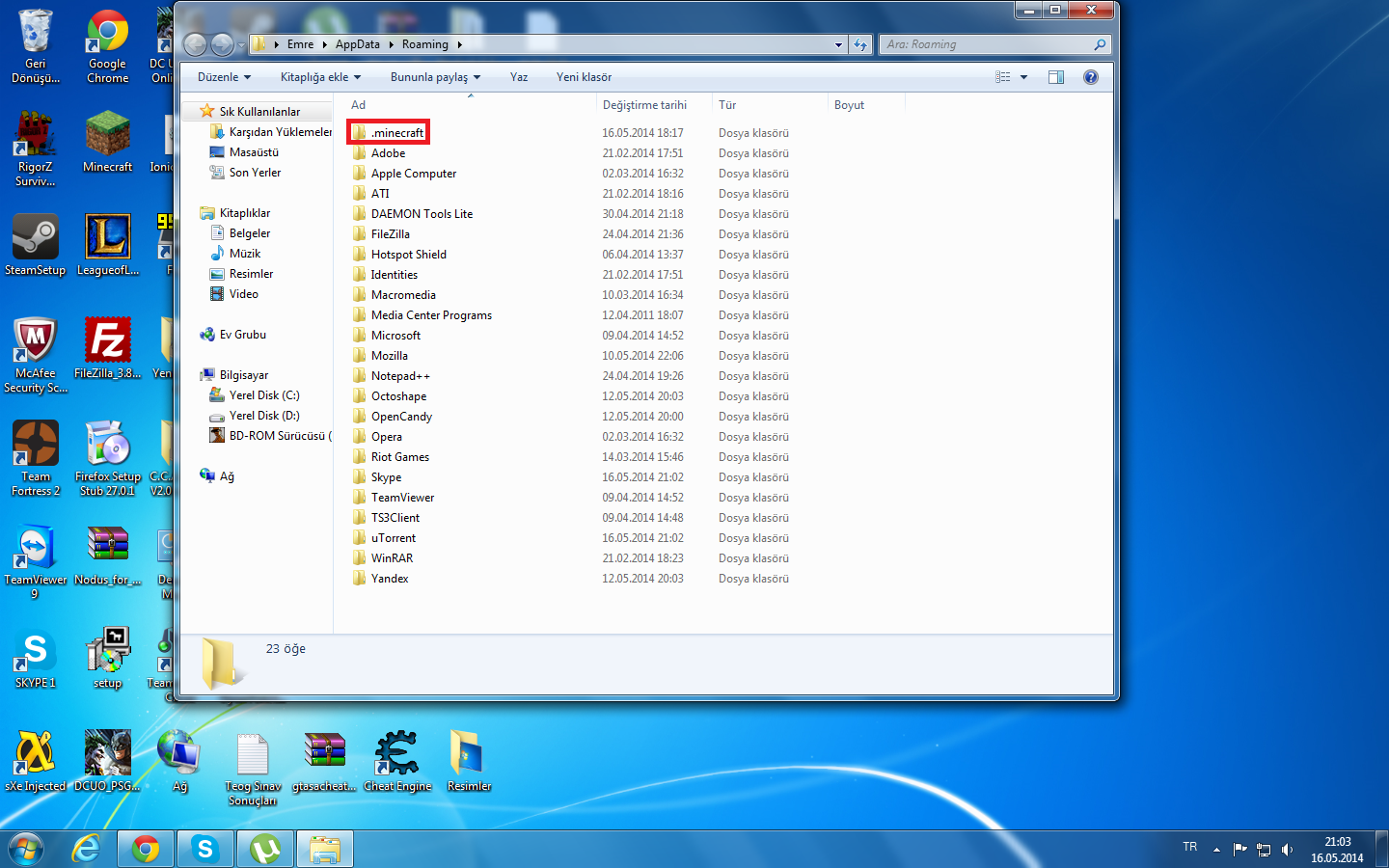Screen dimensions: 1389x868
Task: Open view options dropdown arrow
Action: (1024, 77)
